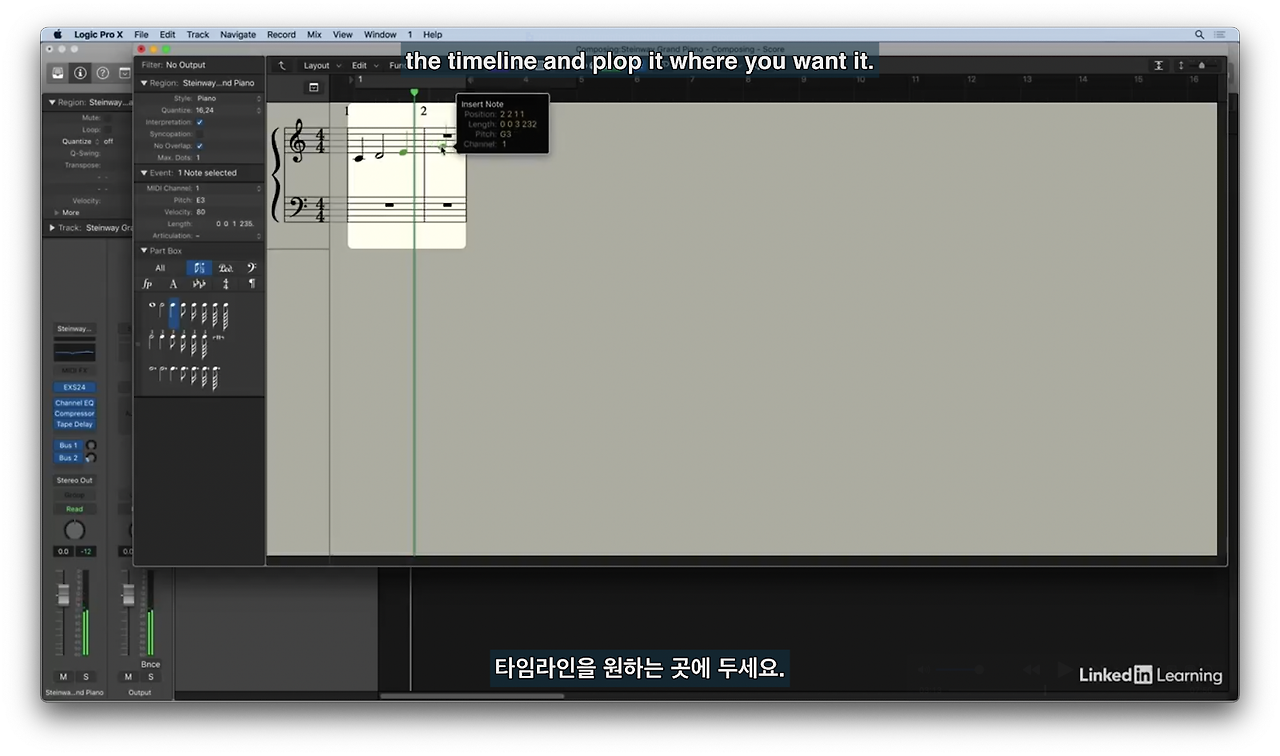The width and height of the screenshot is (1280, 756).
Task: Click the All button in Part Box
Action: point(160,268)
